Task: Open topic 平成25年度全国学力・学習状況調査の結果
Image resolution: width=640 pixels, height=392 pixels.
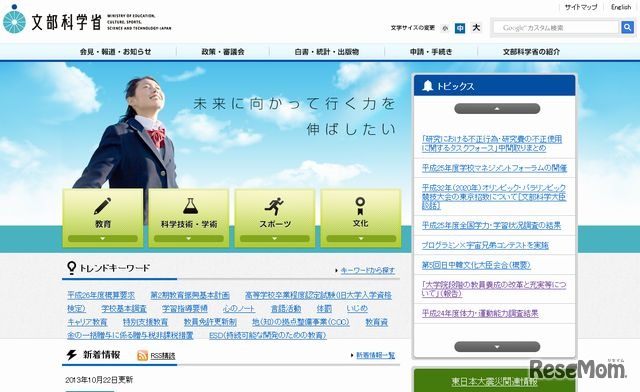Action: tap(491, 225)
